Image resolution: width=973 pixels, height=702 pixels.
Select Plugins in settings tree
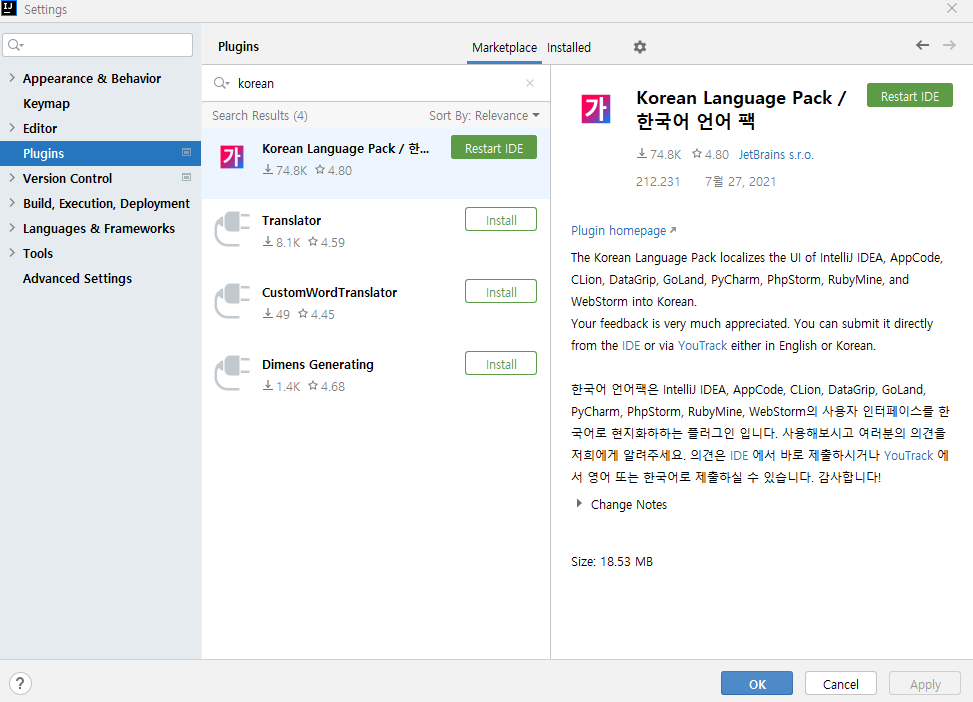[x=101, y=153]
